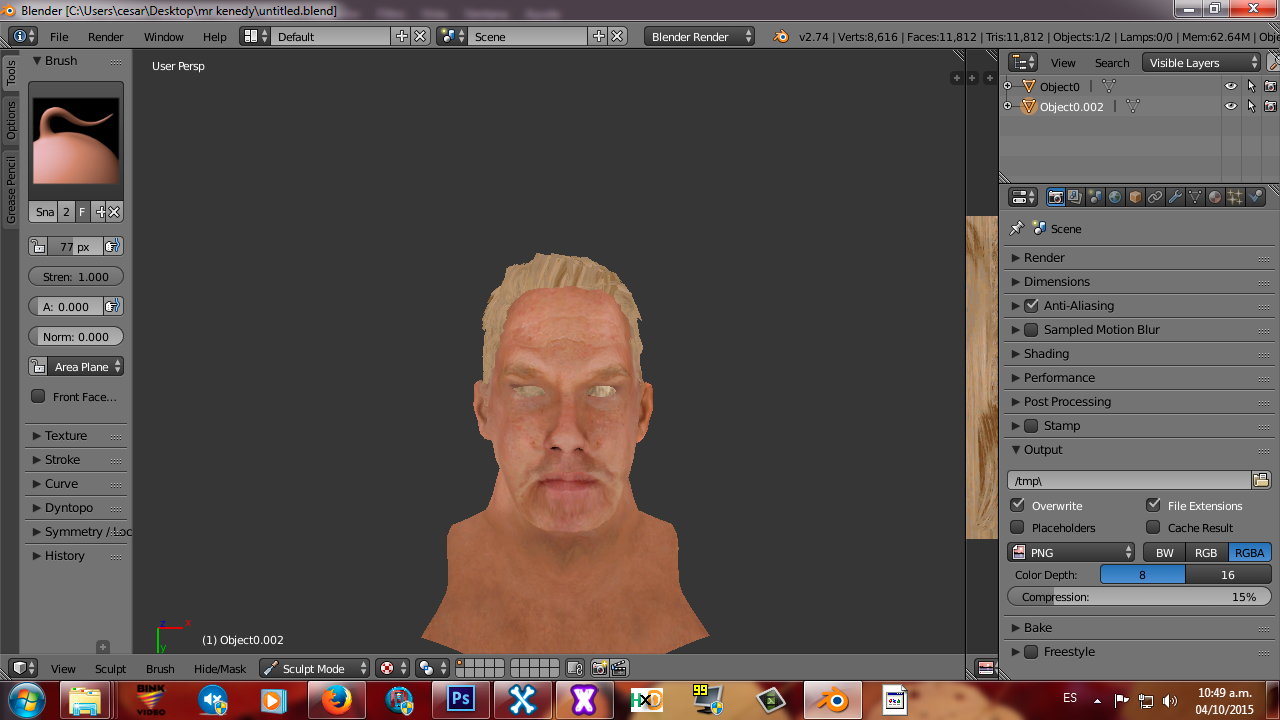1280x720 pixels.
Task: Open the Render properties tab (camera icon)
Action: click(1055, 197)
